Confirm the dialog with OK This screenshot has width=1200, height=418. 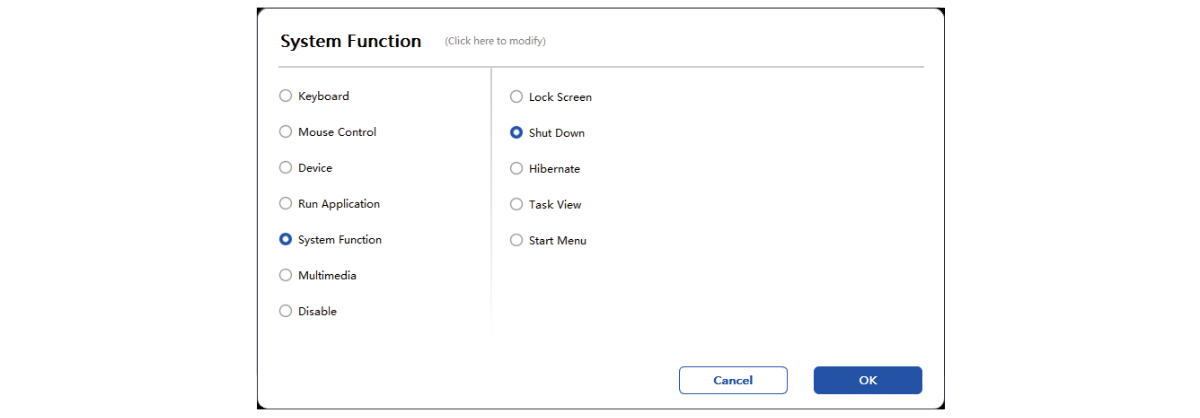[x=868, y=380]
